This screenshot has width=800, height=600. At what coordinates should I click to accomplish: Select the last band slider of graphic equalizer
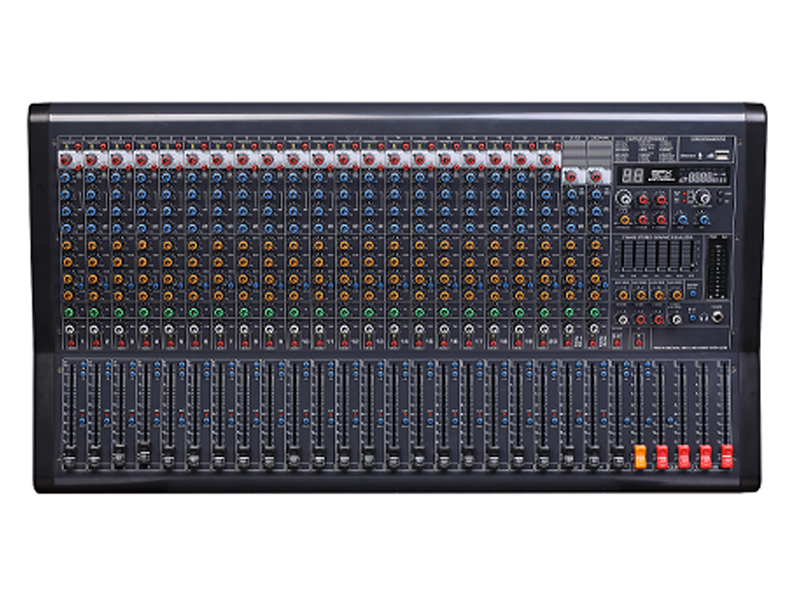[692, 257]
